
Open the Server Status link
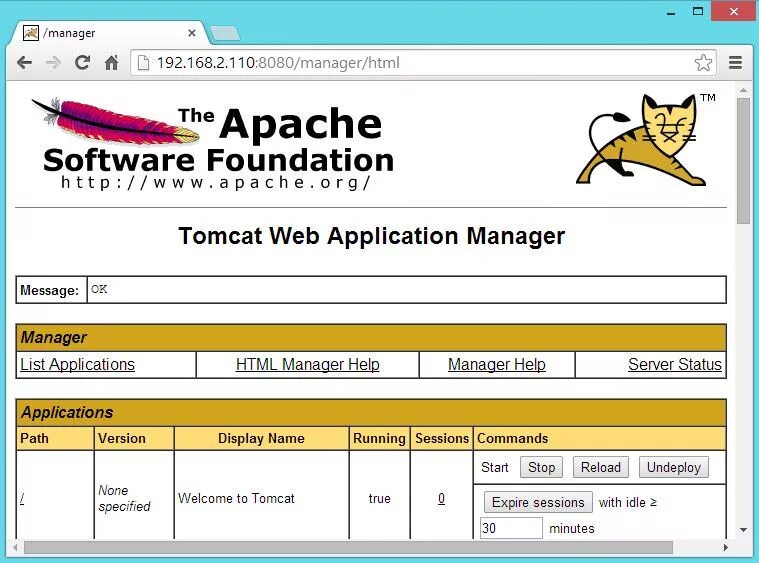675,364
